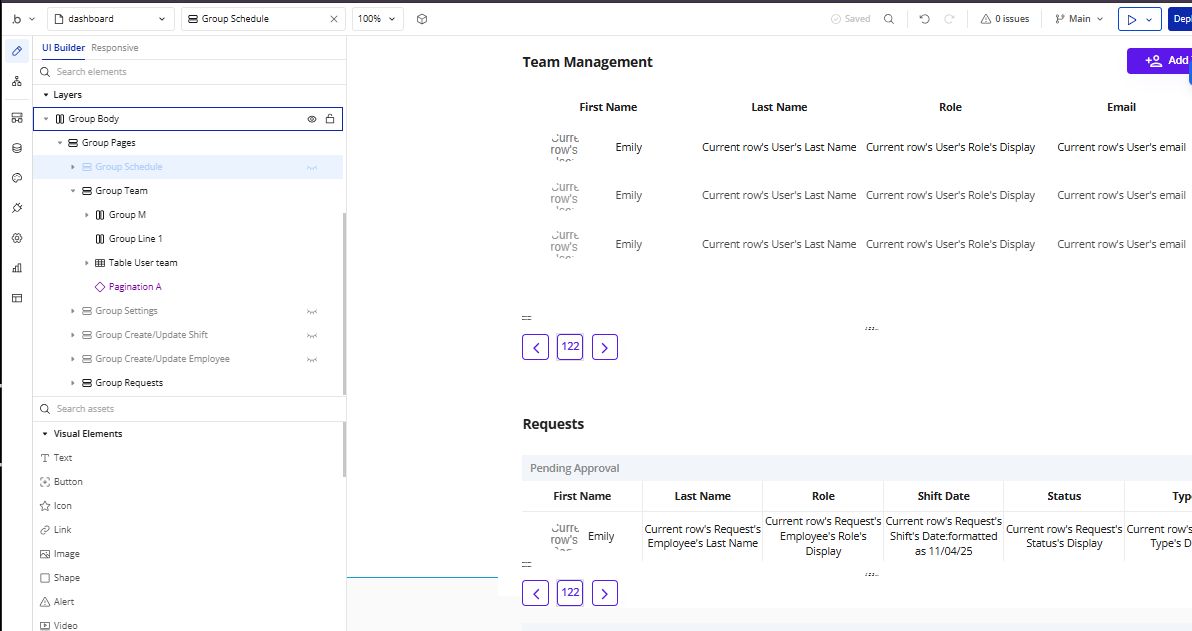This screenshot has width=1192, height=631.
Task: Pick the Button visual element
Action: pyautogui.click(x=61, y=482)
